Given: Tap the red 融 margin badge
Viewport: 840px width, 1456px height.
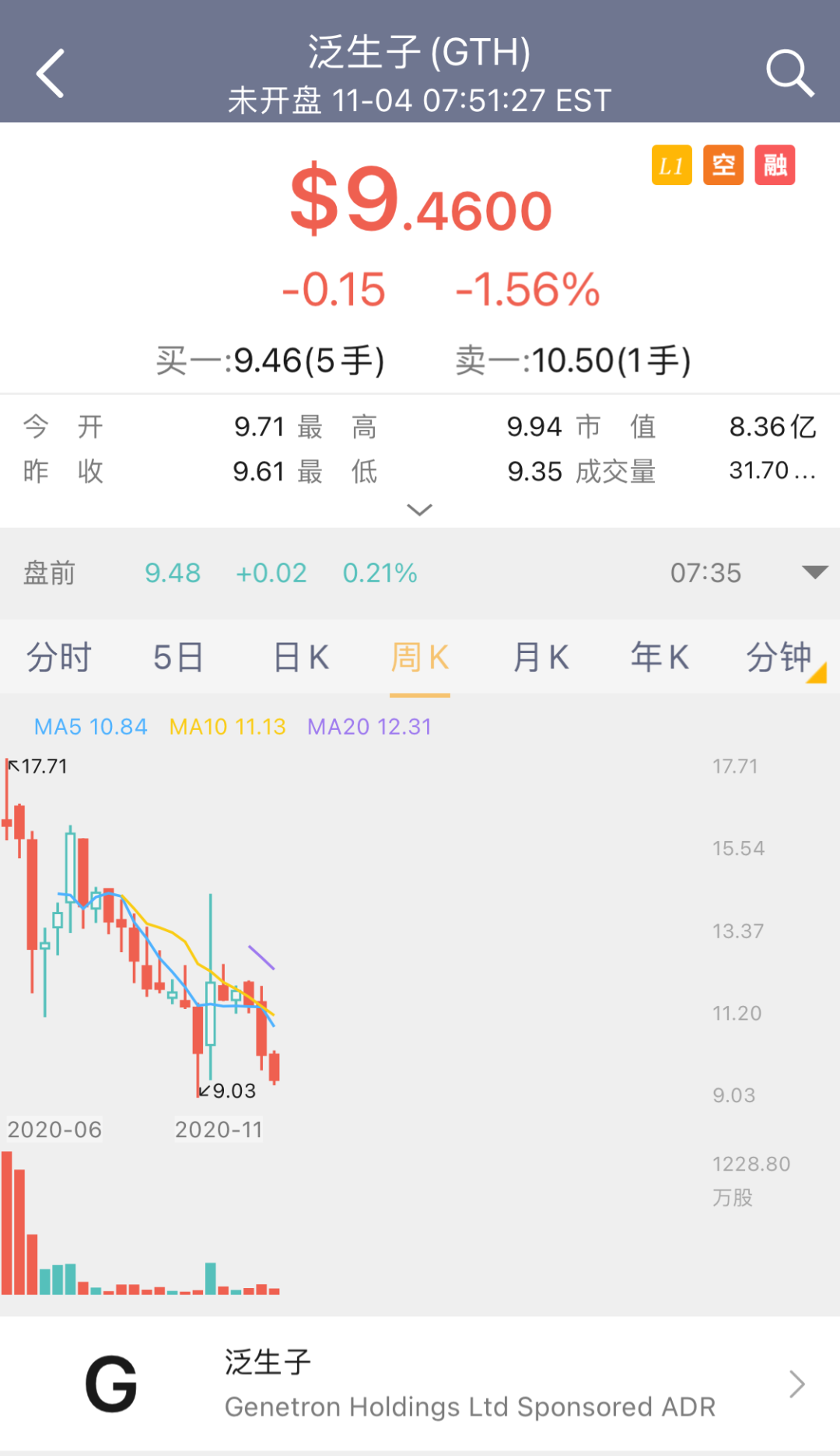Looking at the screenshot, I should pyautogui.click(x=775, y=166).
